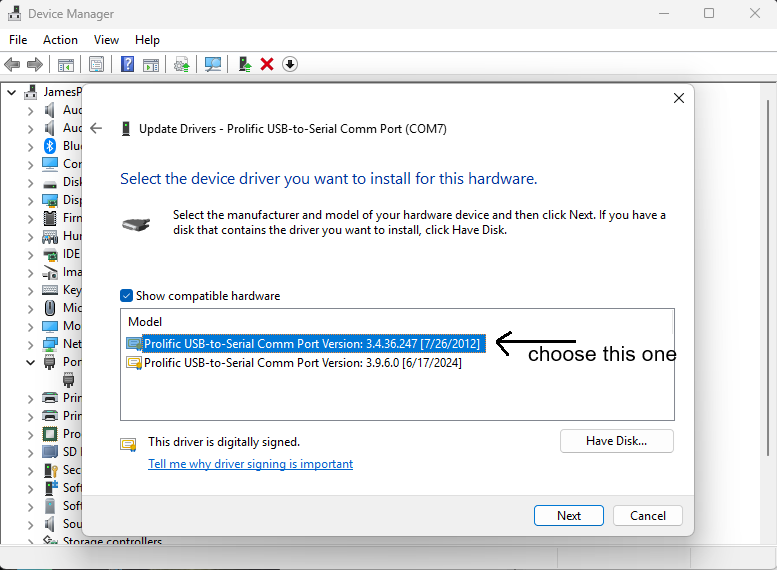Click the Have Disk... button

tap(616, 441)
